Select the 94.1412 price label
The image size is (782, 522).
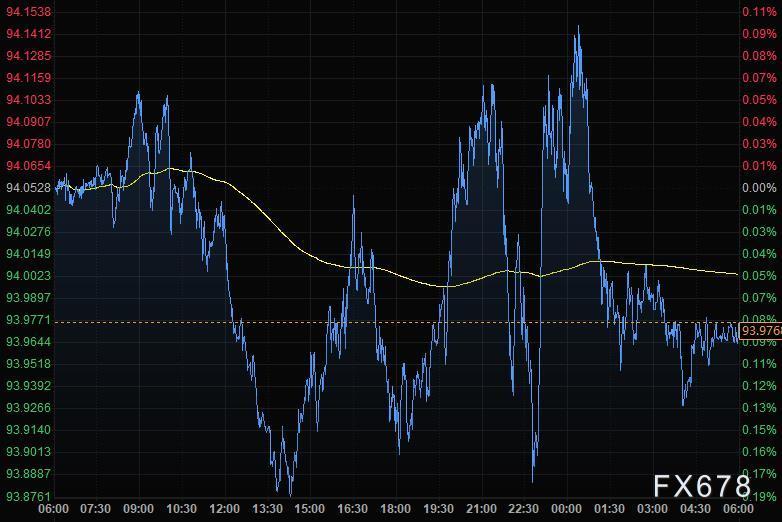(x=28, y=33)
